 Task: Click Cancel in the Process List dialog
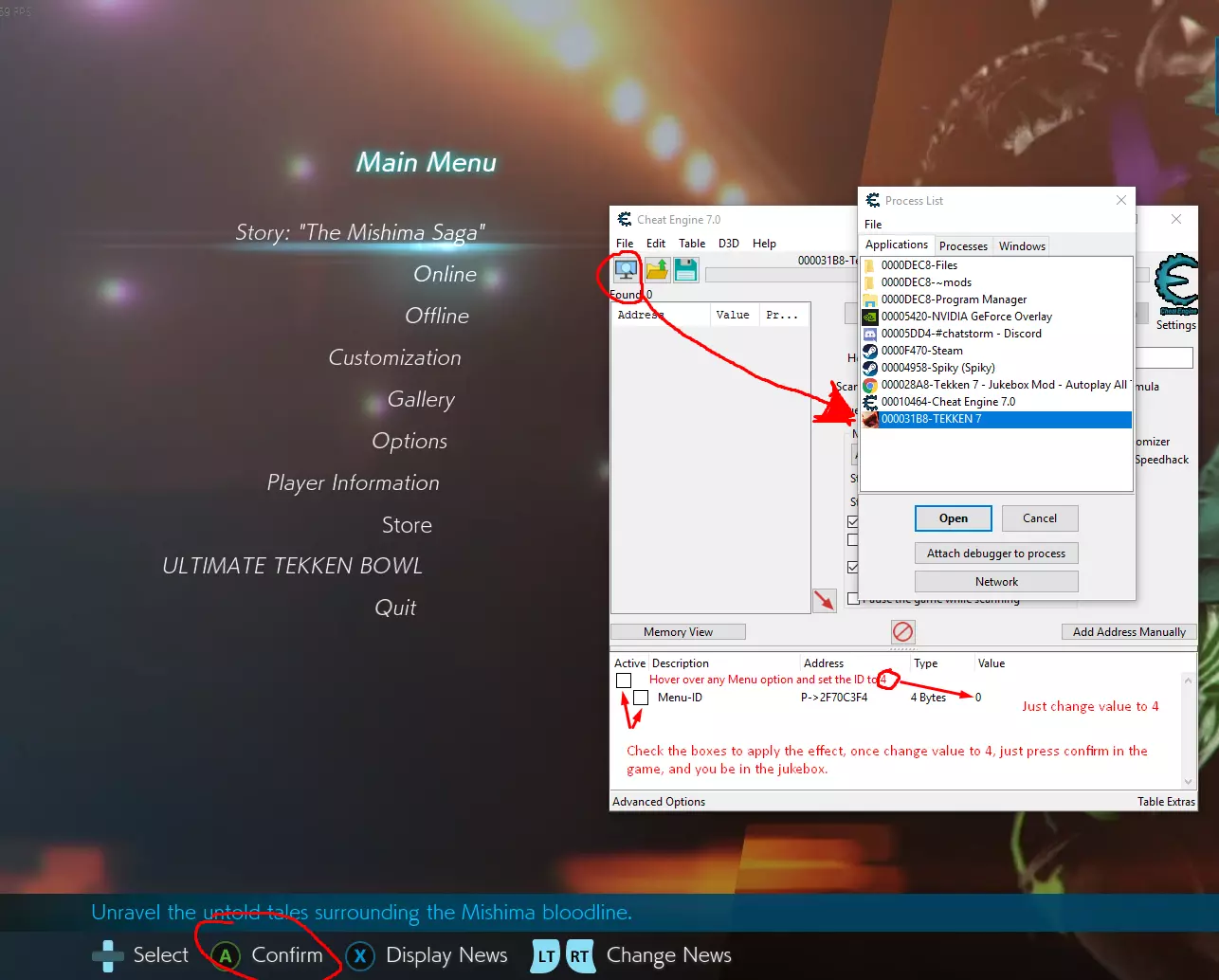pos(1040,518)
